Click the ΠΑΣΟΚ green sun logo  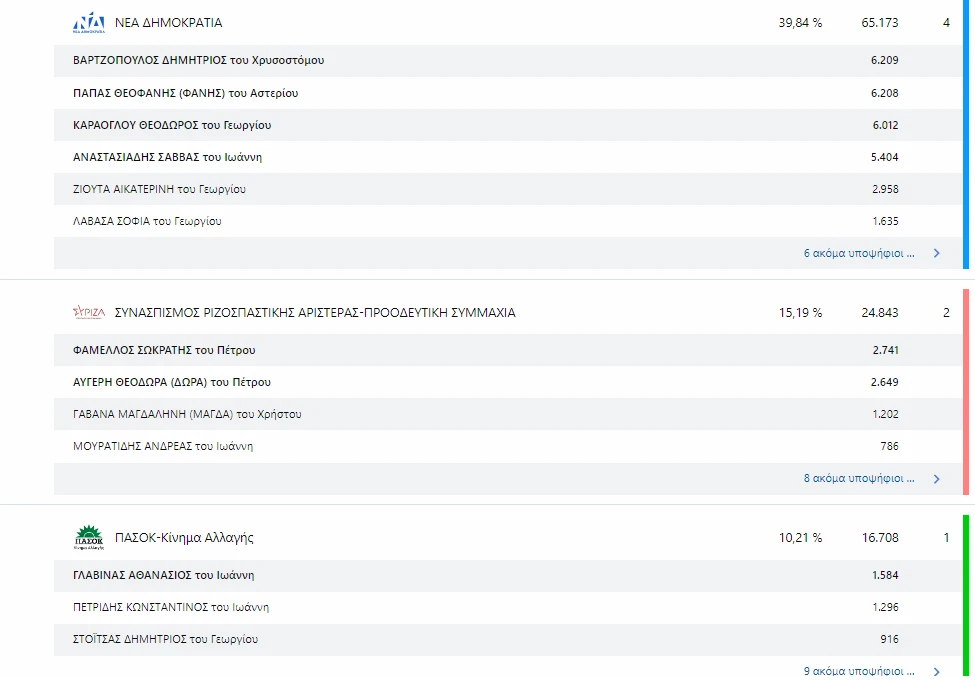pyautogui.click(x=88, y=538)
